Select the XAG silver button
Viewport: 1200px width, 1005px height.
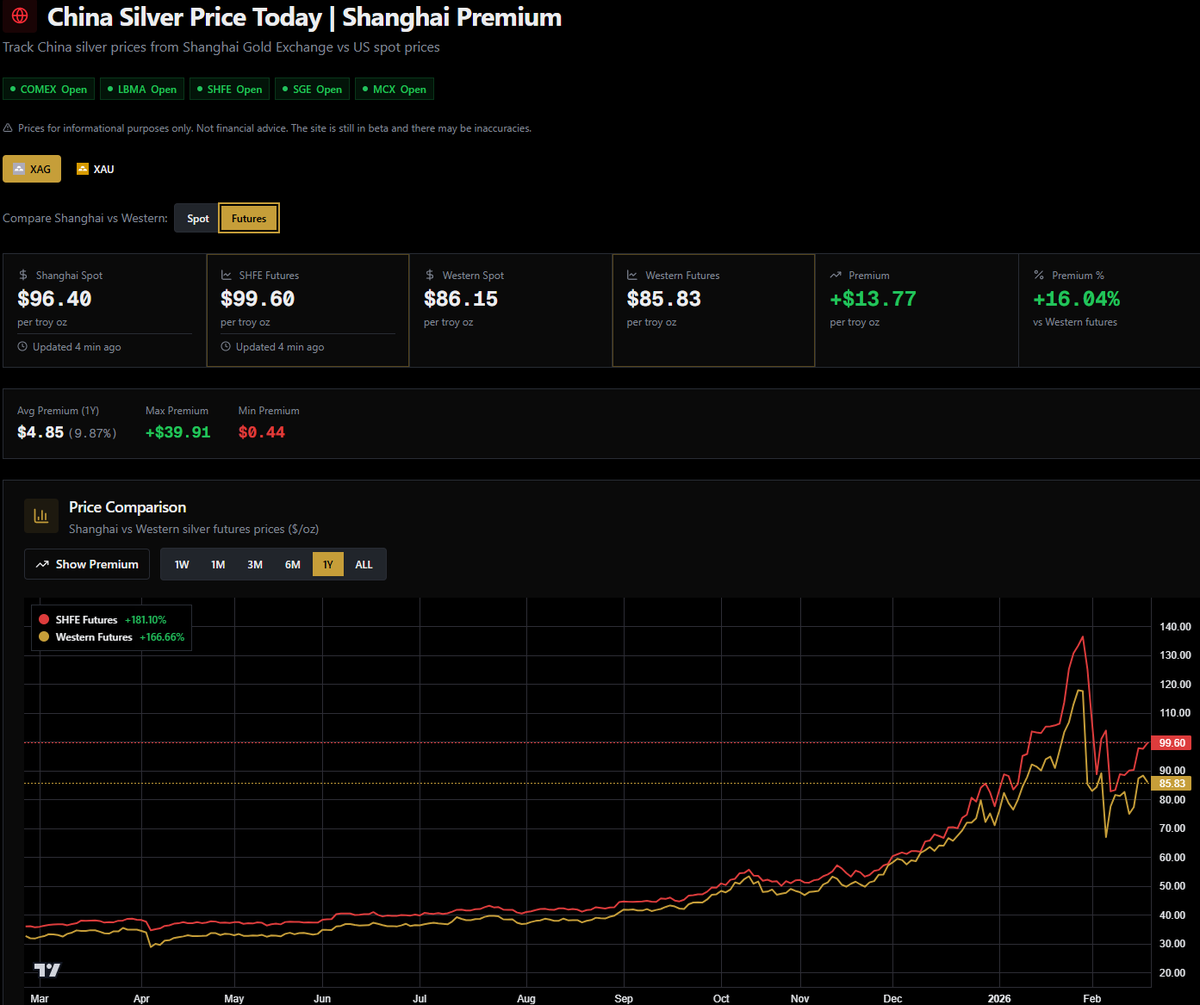click(x=32, y=169)
